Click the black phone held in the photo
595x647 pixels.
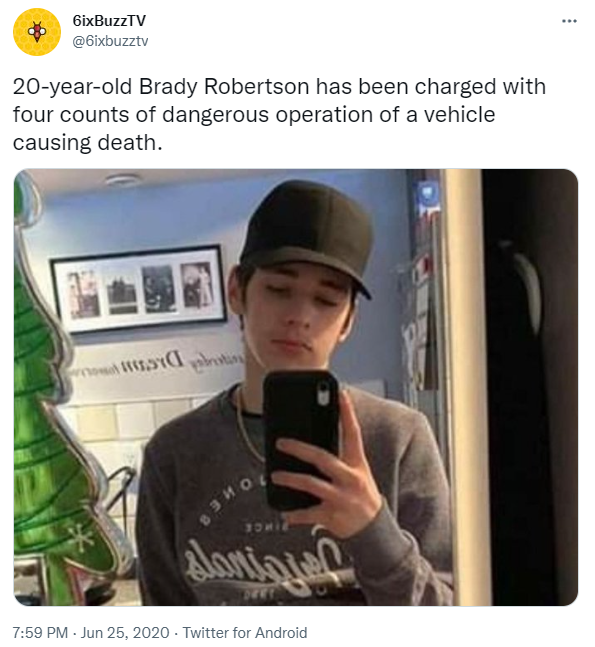click(x=301, y=439)
